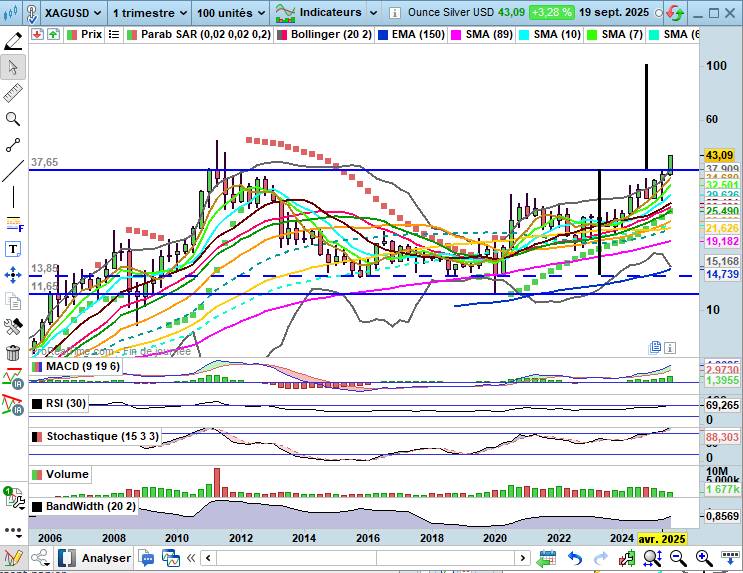Viewport: 743px width, 573px height.
Task: Click the undo arrow in bottom toolbar
Action: coord(575,558)
